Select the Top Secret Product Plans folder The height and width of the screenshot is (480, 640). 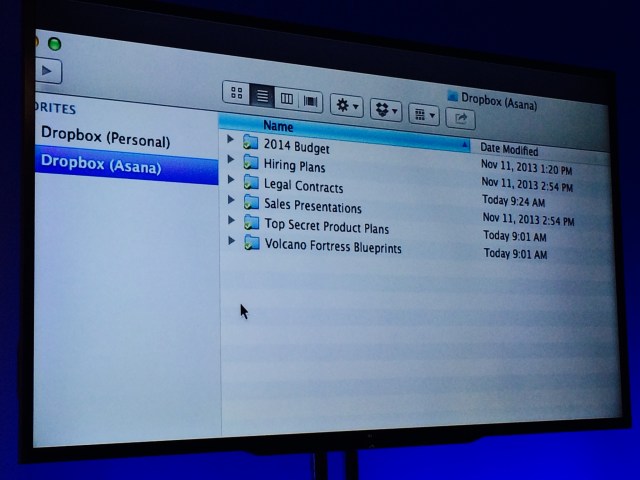point(326,227)
